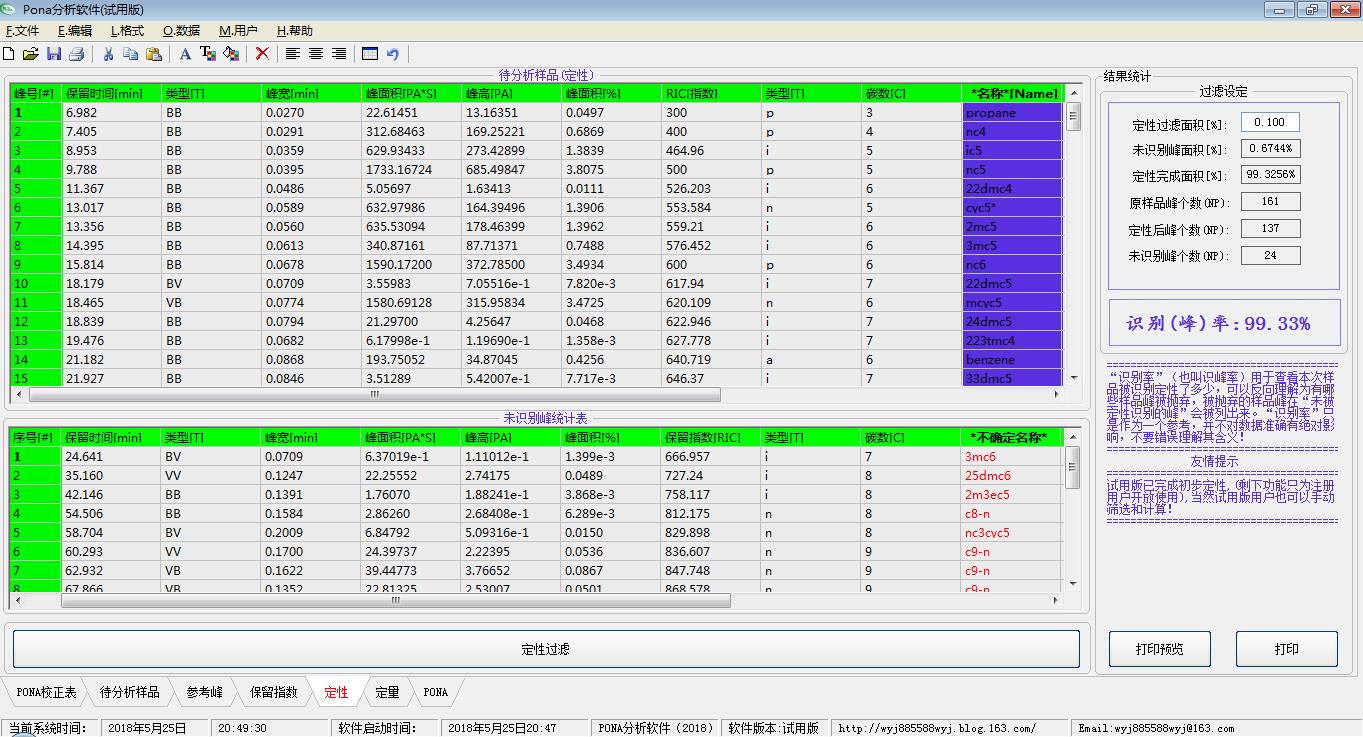
Task: Click the red X delete icon
Action: [262, 54]
